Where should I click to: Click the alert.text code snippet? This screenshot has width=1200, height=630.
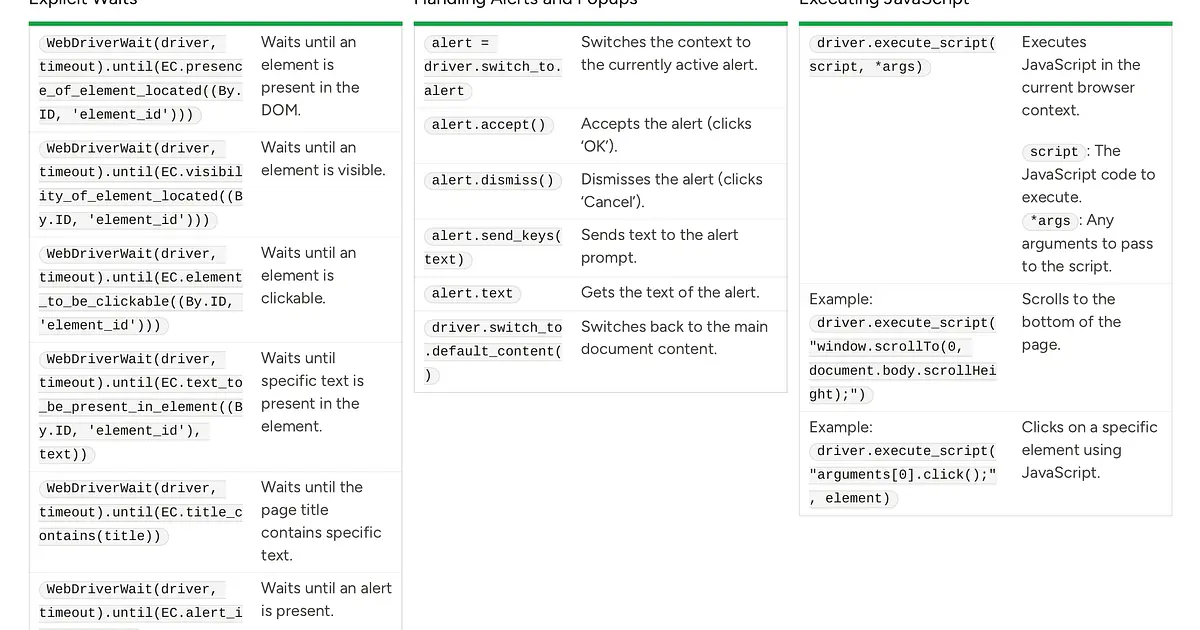pyautogui.click(x=472, y=293)
